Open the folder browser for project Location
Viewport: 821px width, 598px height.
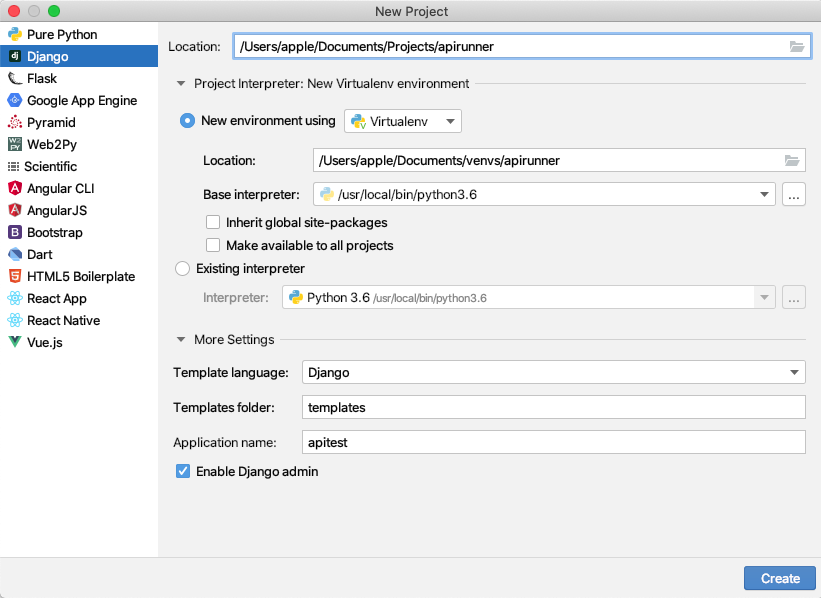point(796,45)
